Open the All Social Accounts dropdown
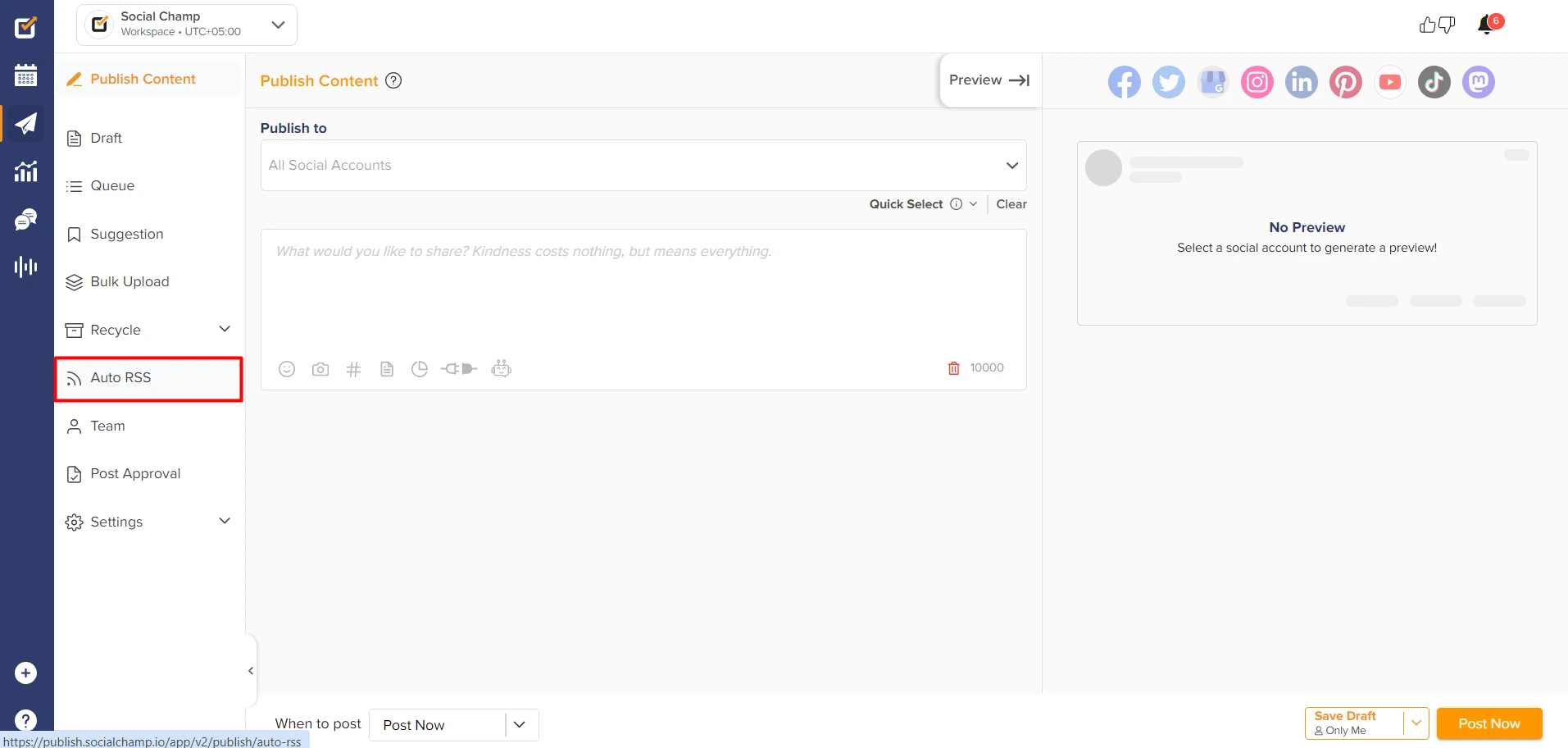This screenshot has height=748, width=1568. (643, 165)
